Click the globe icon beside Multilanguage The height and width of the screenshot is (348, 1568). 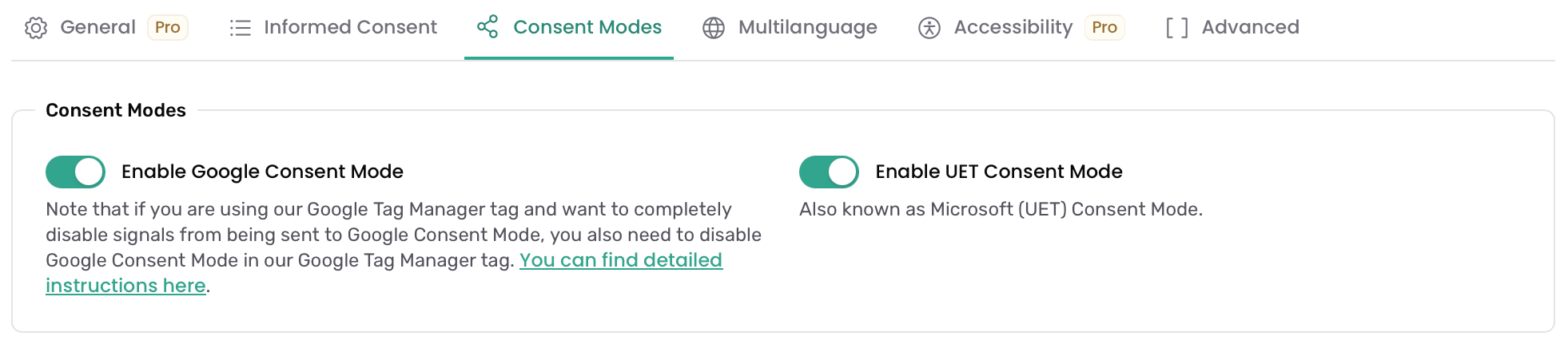[714, 28]
